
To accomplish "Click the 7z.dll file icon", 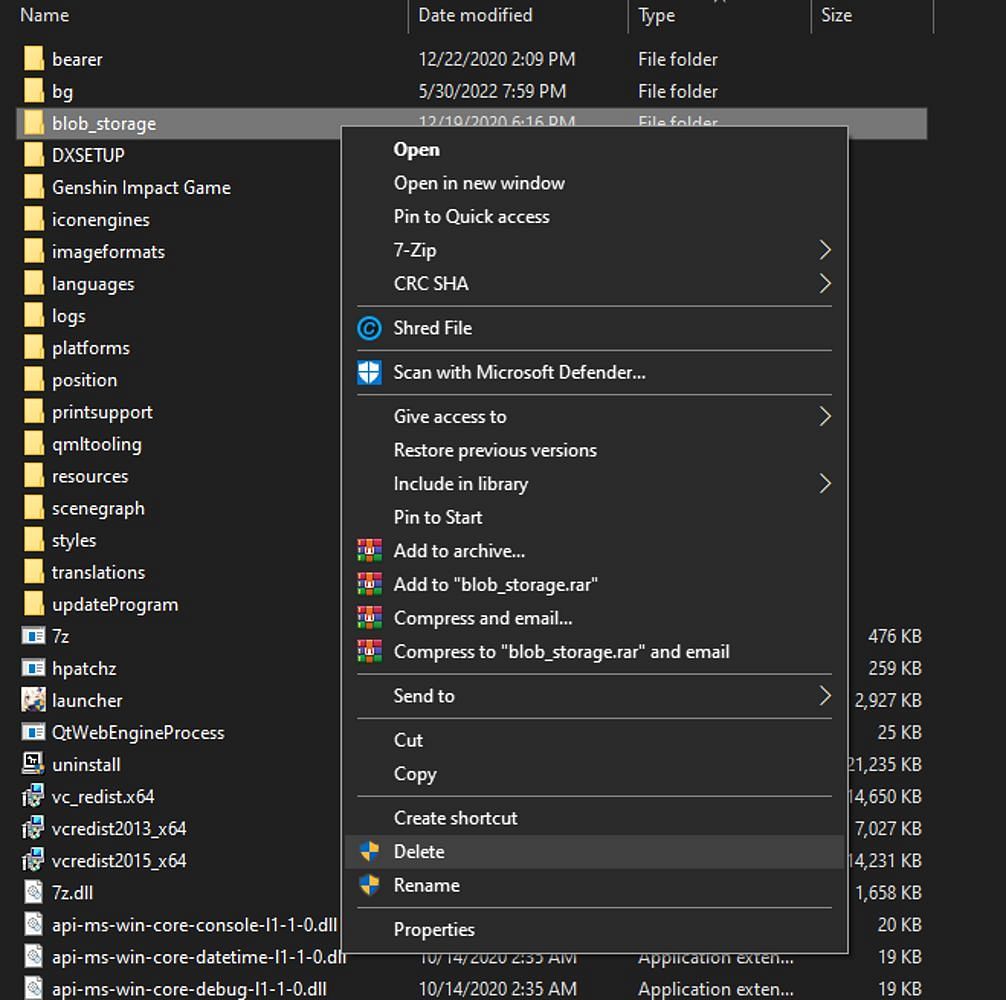I will (x=33, y=892).
